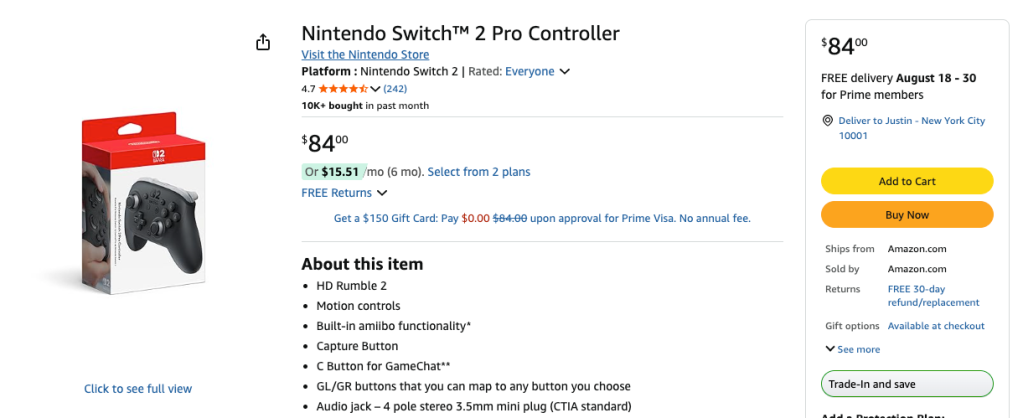Viewport: 1023px width, 418px height.
Task: Expand the star rating breakdown chevron
Action: [x=375, y=89]
